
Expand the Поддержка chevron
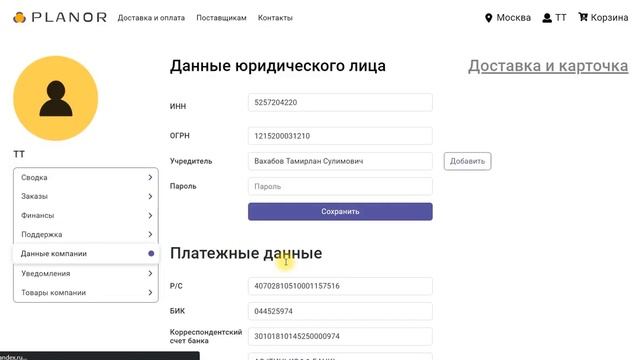click(x=150, y=235)
